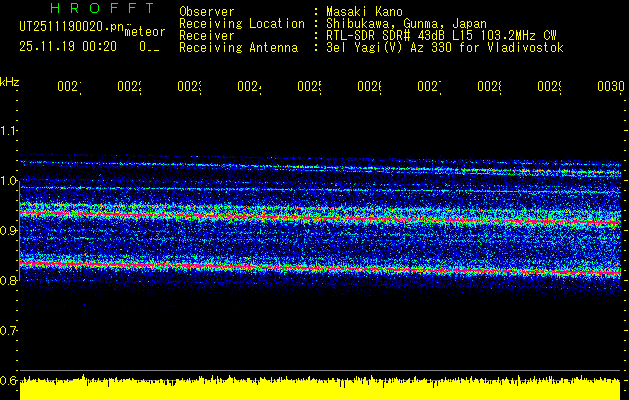This screenshot has height=400, width=629.
Task: Click the 0.8 frequency axis label
Action: click(x=8, y=281)
